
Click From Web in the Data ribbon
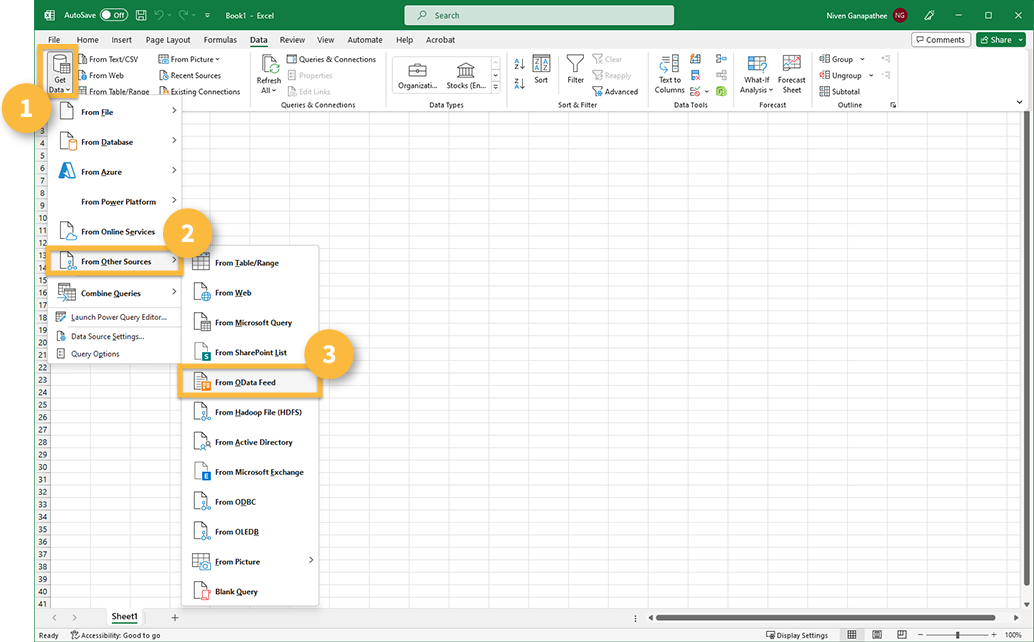(101, 75)
